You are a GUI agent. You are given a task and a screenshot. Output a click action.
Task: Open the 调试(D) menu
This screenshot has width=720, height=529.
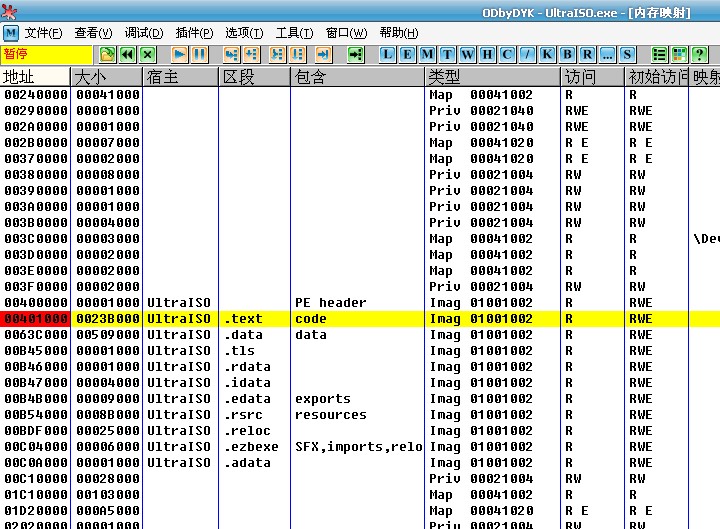[x=144, y=33]
